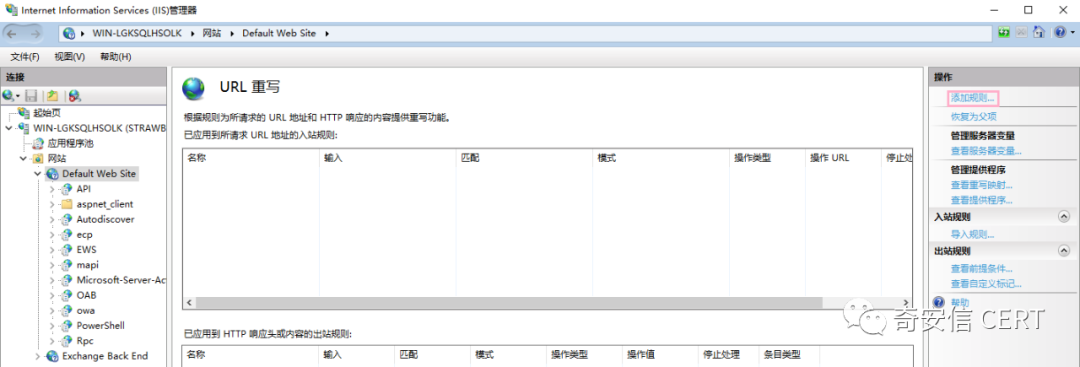Screen dimensions: 1080x367
Task: Click the Home icon in top-right toolbar
Action: click(1039, 33)
